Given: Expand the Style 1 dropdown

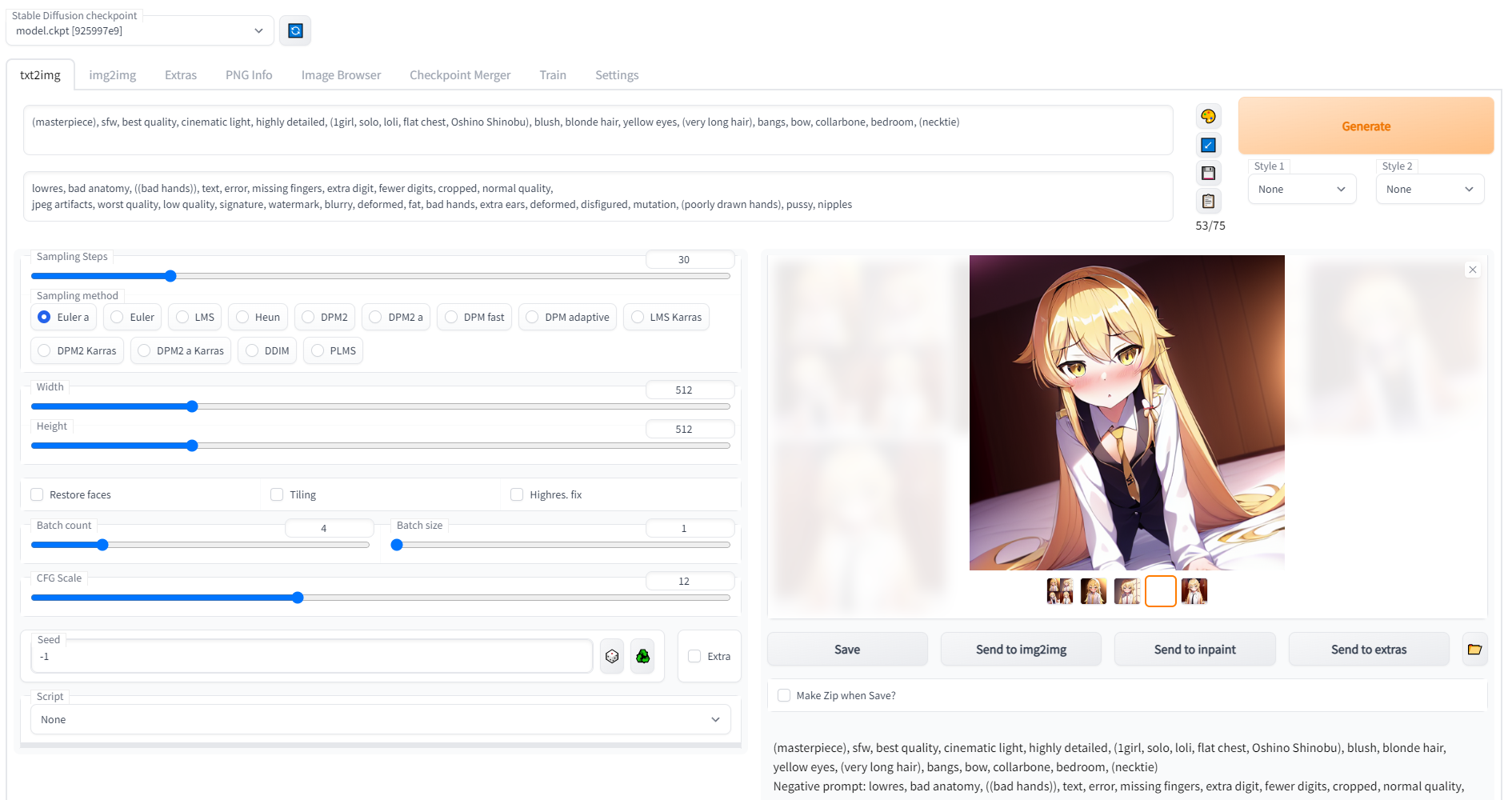Looking at the screenshot, I should tap(1302, 189).
